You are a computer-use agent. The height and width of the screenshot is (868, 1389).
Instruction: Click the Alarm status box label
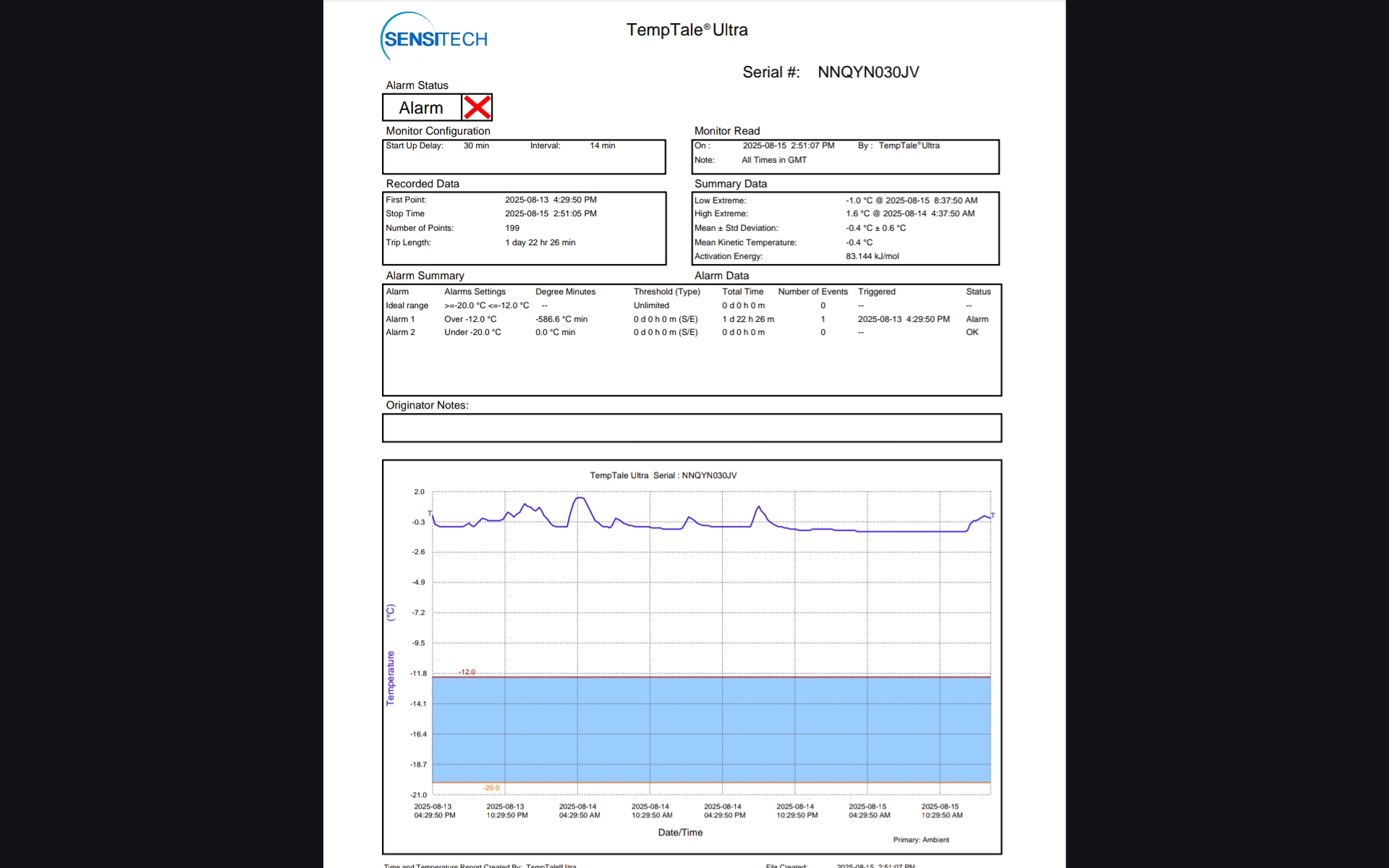tap(421, 108)
